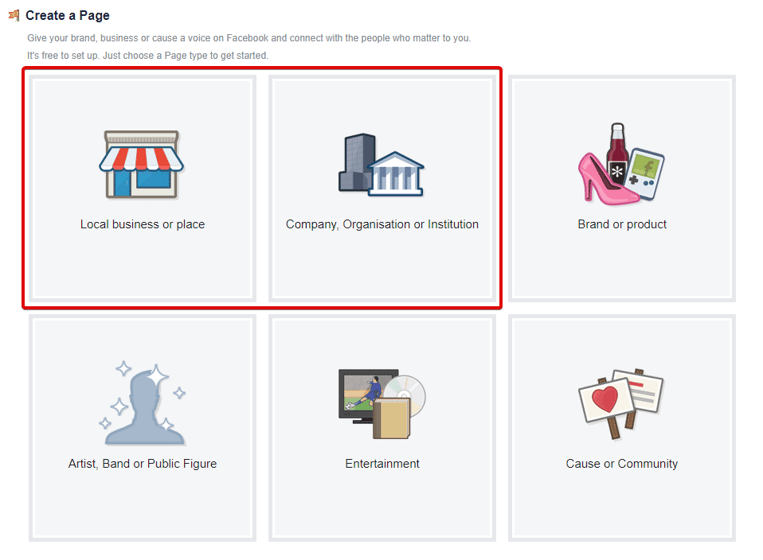Click the TV and CD entertainment icon
Image resolution: width=763 pixels, height=560 pixels.
click(382, 403)
